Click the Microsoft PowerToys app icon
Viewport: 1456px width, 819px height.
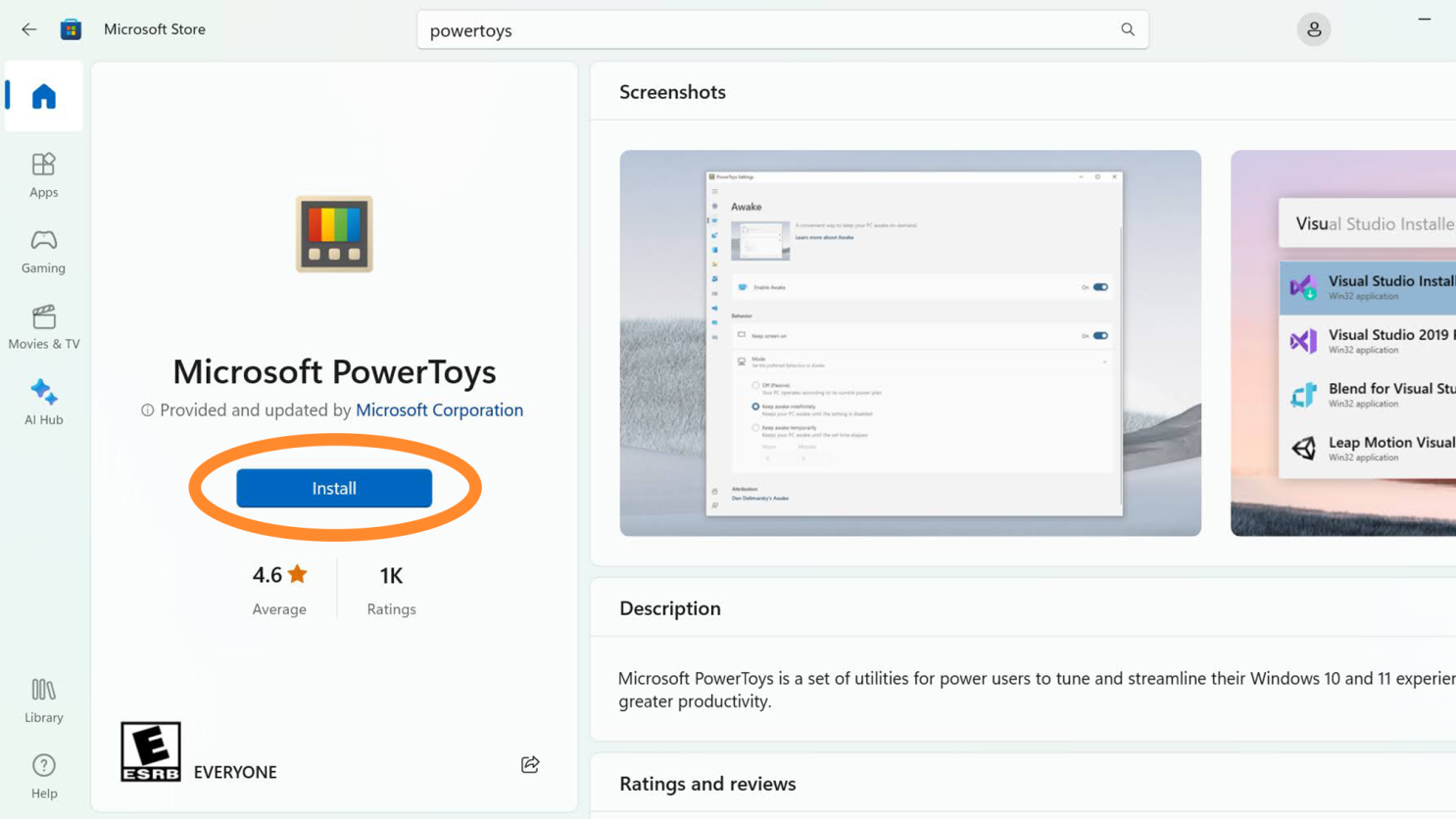pyautogui.click(x=333, y=235)
